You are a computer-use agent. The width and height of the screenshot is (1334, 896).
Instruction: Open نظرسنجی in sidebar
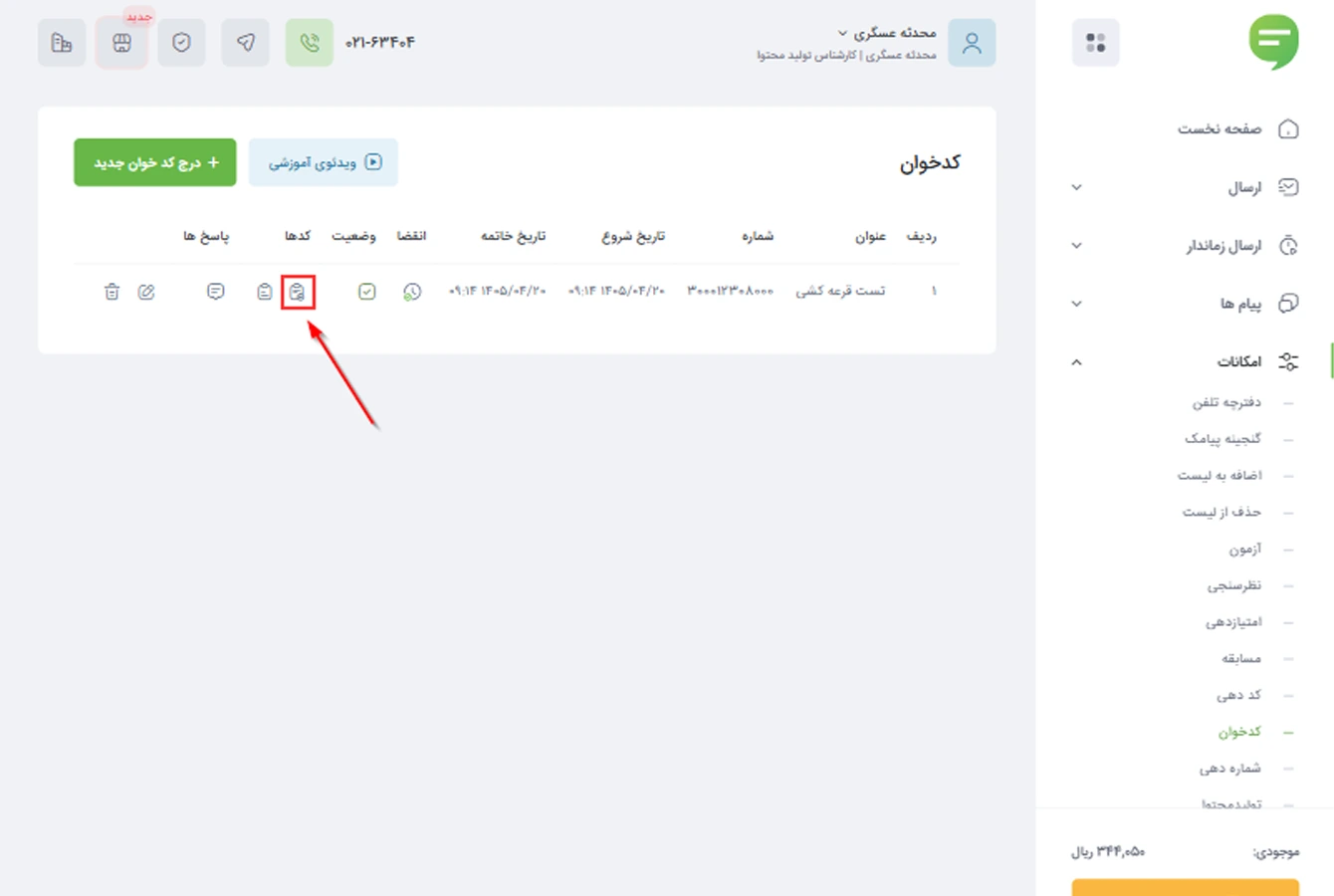coord(1234,585)
